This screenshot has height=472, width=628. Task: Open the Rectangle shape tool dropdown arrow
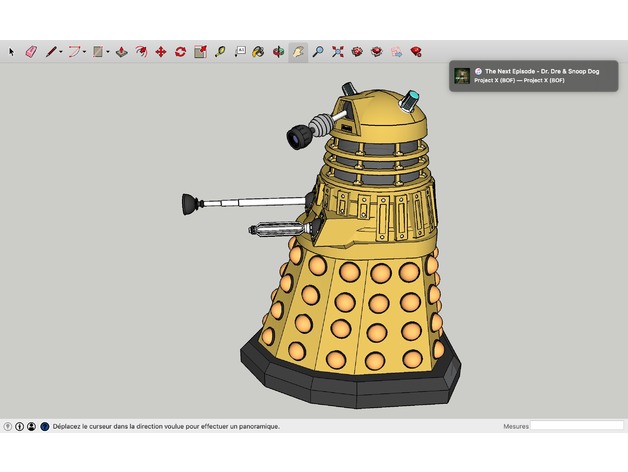pyautogui.click(x=108, y=51)
